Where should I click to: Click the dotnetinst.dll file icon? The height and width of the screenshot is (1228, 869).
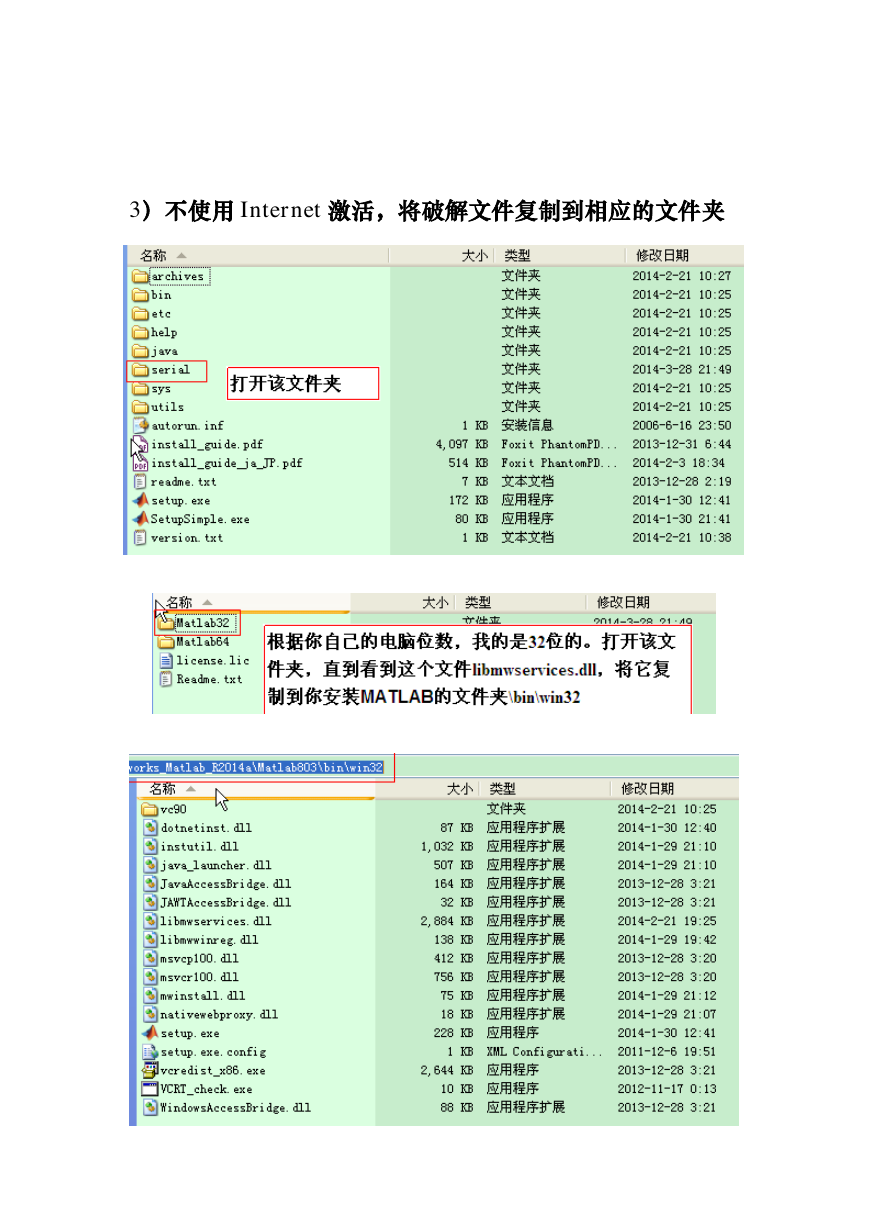(x=150, y=828)
